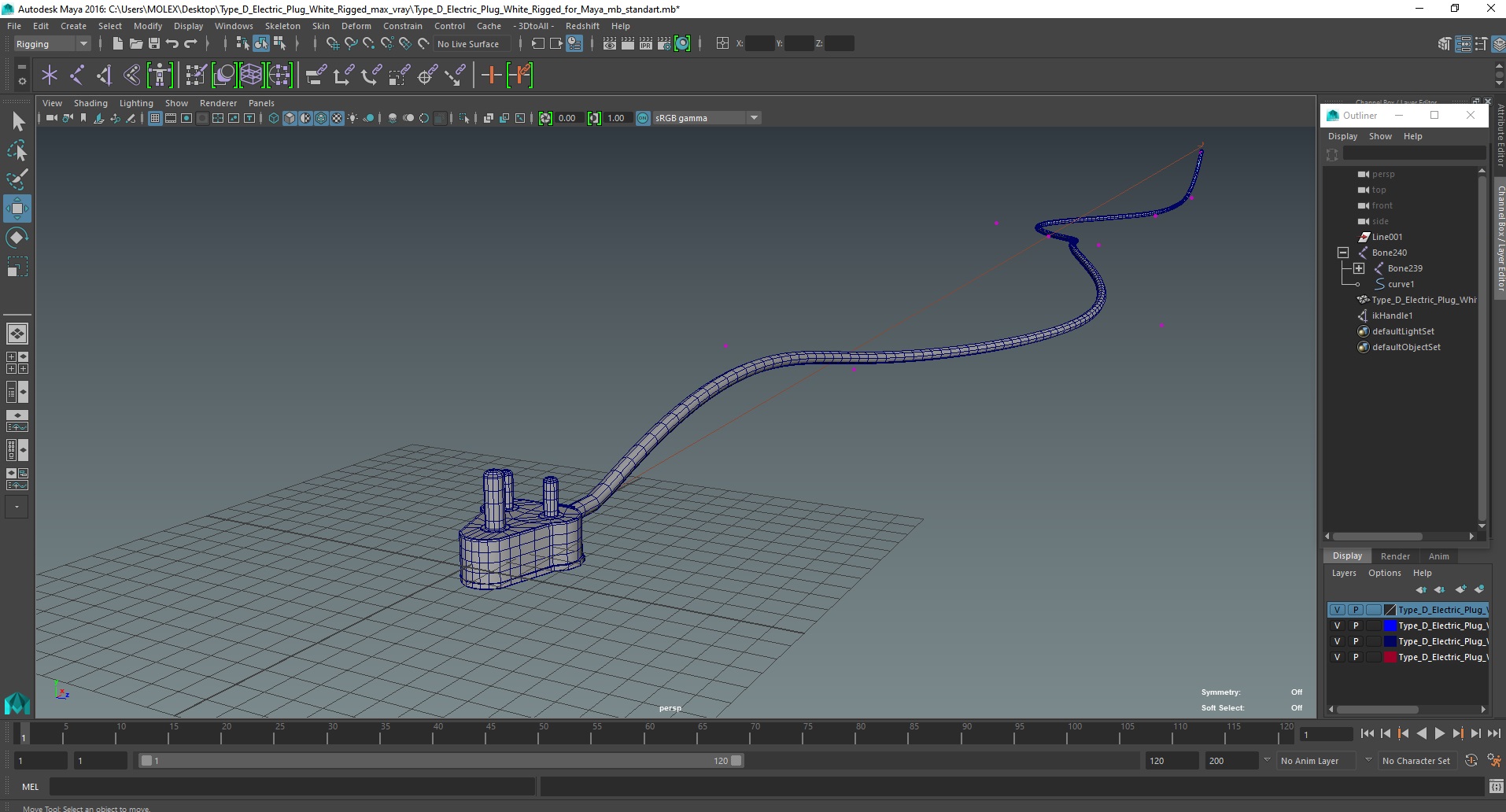Go to end of playback range
Viewport: 1506px width, 812px height.
point(1493,733)
